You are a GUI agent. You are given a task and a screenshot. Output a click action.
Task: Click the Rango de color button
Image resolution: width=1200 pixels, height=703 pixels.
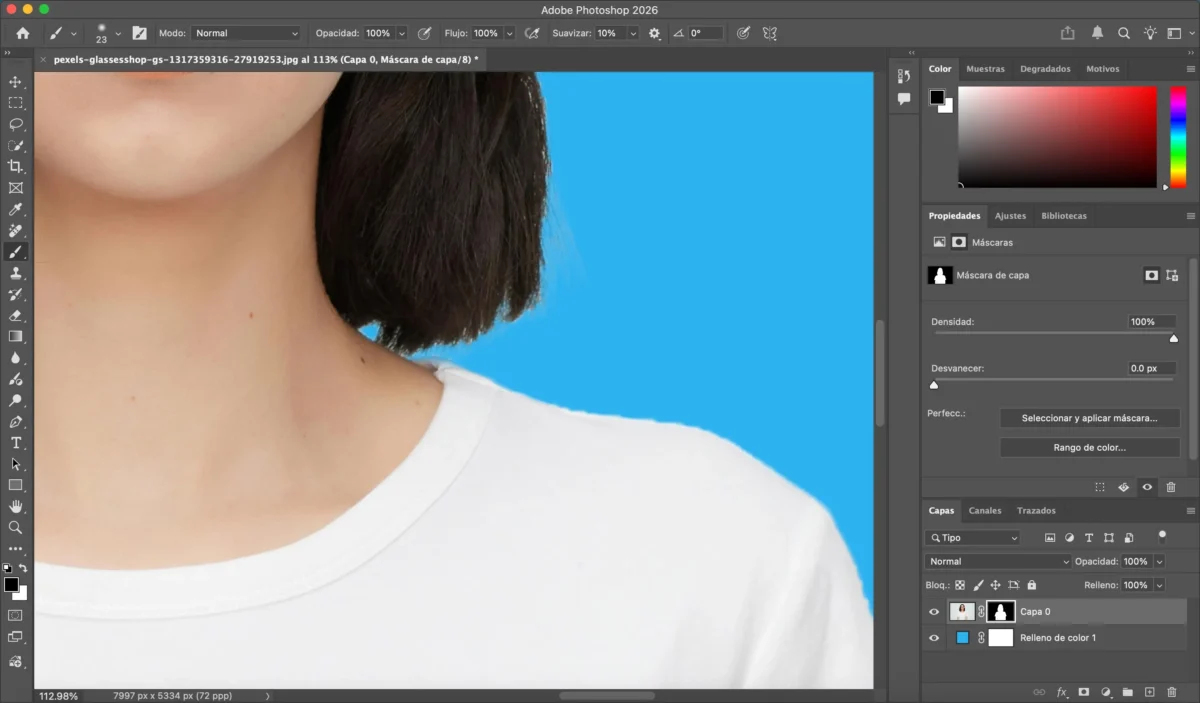pyautogui.click(x=1089, y=448)
